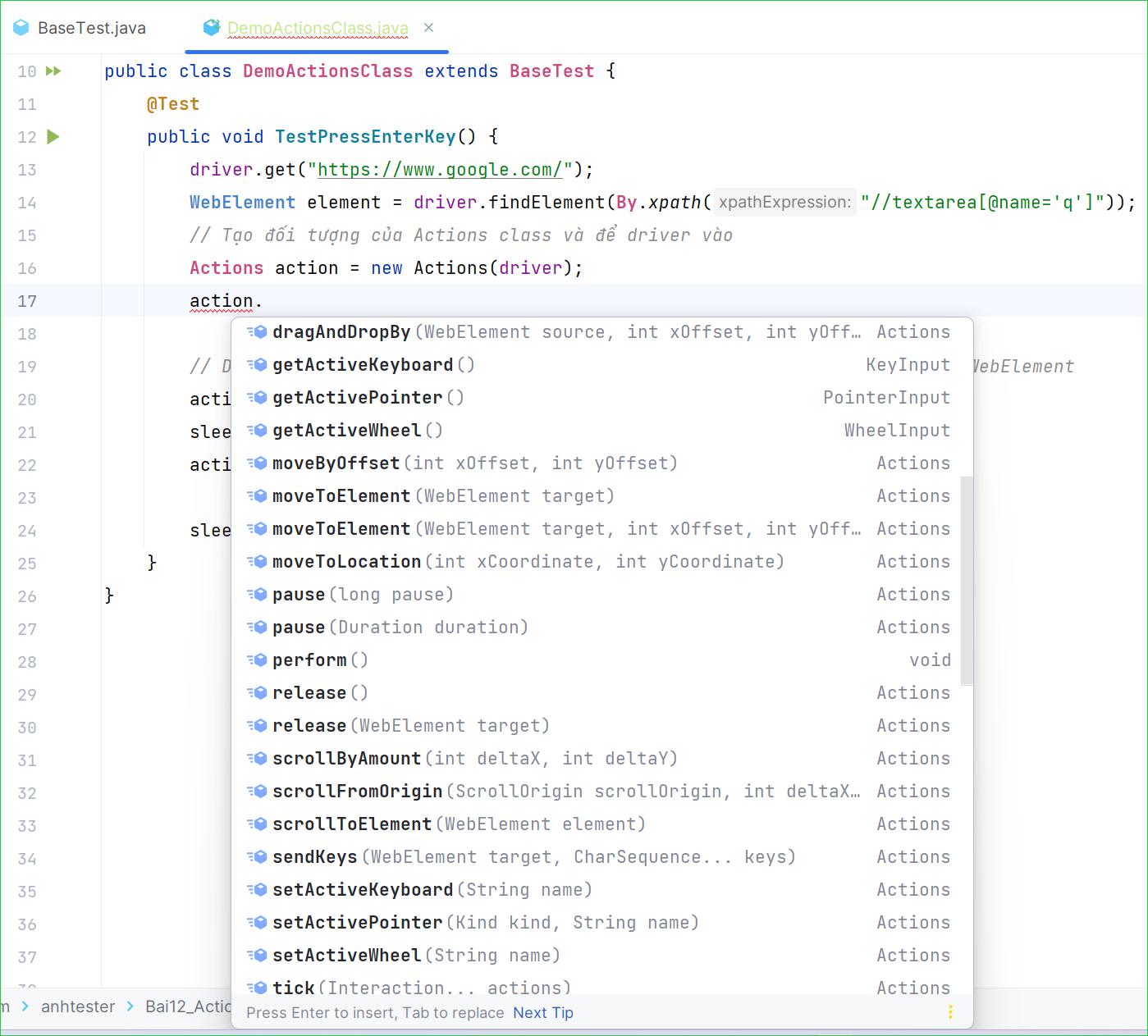Click method icon beside release(WebElement target)
This screenshot has width=1148, height=1036.
click(257, 726)
